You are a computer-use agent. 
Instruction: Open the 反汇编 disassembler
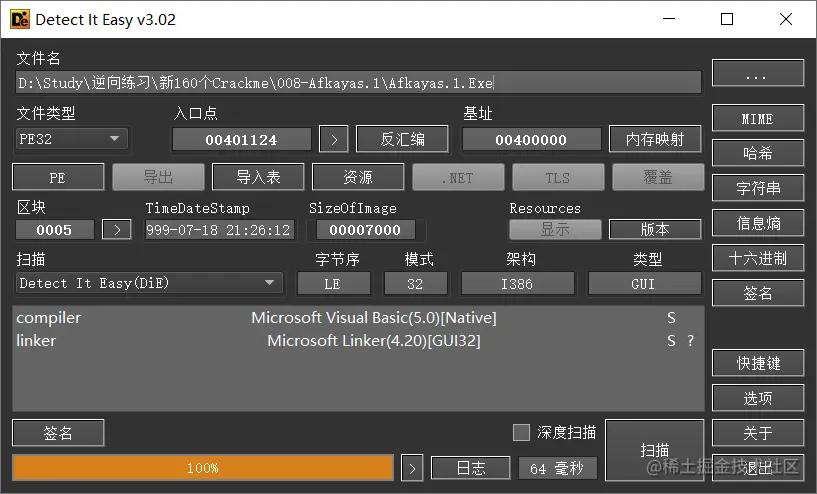(x=402, y=139)
